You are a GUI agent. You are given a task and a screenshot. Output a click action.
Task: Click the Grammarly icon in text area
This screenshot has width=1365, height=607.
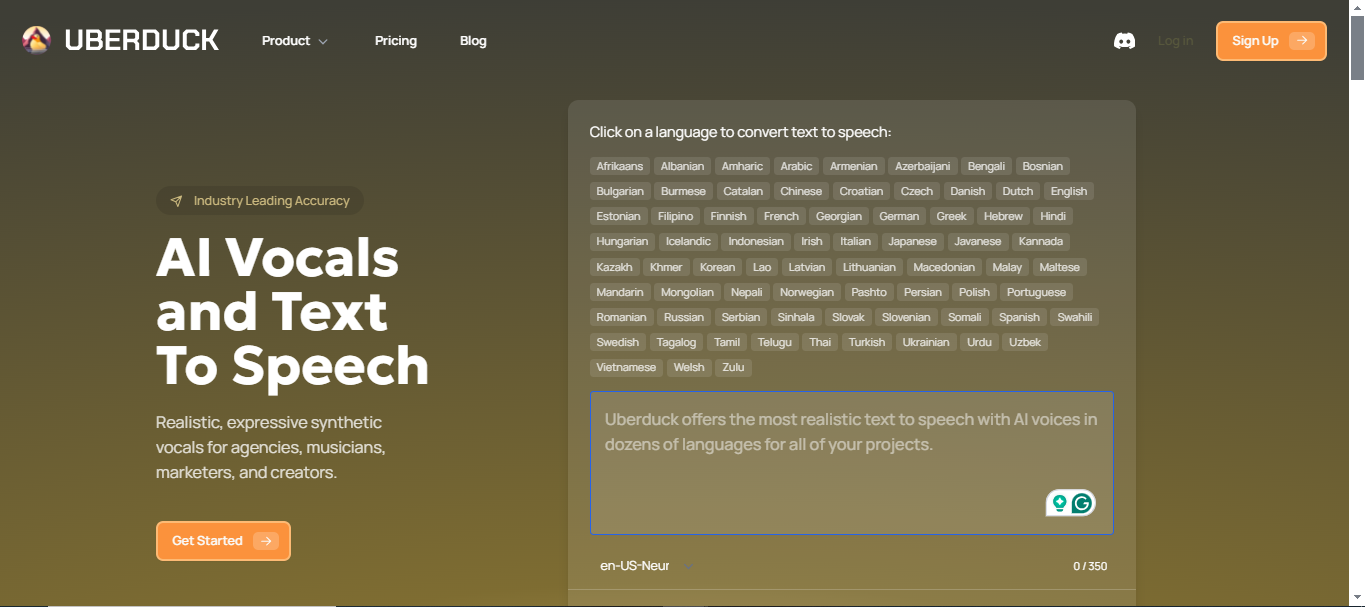click(1081, 503)
